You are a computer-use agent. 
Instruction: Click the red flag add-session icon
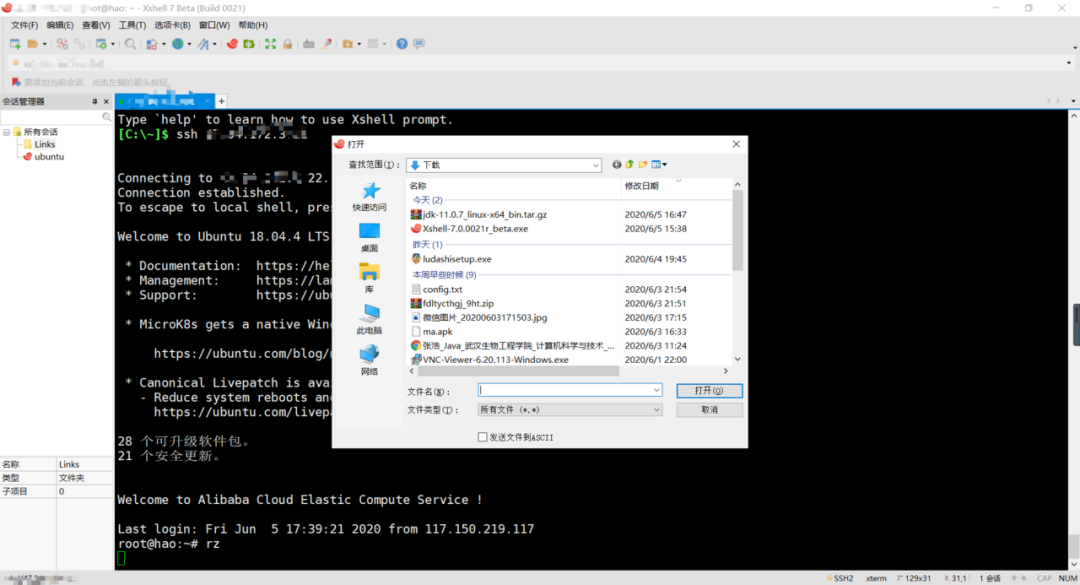tap(16, 82)
